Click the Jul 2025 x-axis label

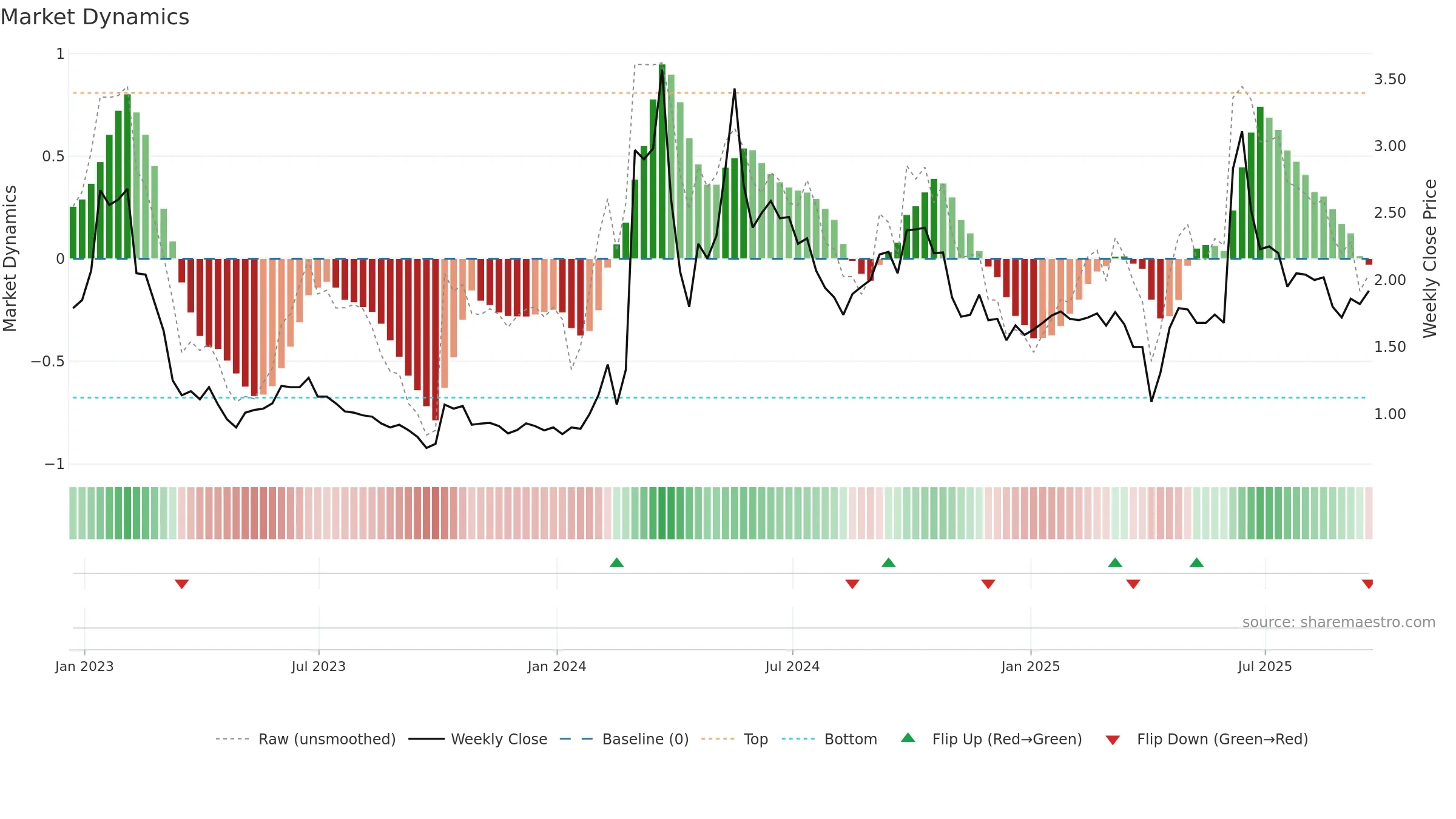pos(1265,666)
